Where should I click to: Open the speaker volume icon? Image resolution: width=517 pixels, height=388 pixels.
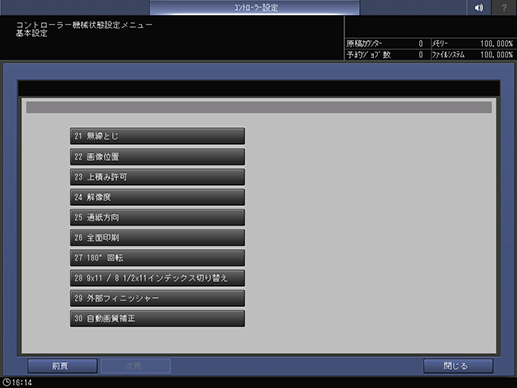pos(479,7)
